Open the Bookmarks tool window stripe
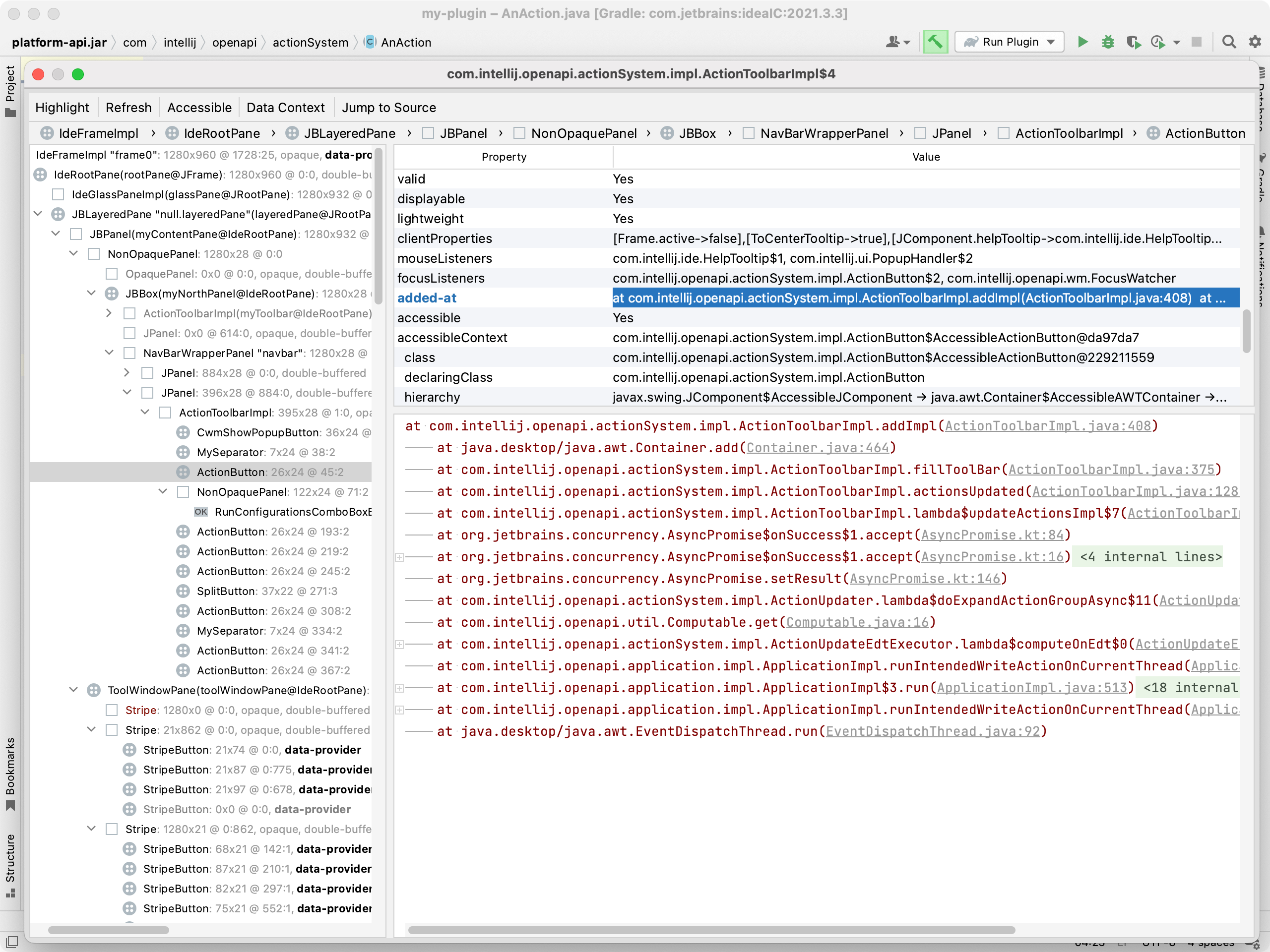The image size is (1270, 952). [10, 774]
